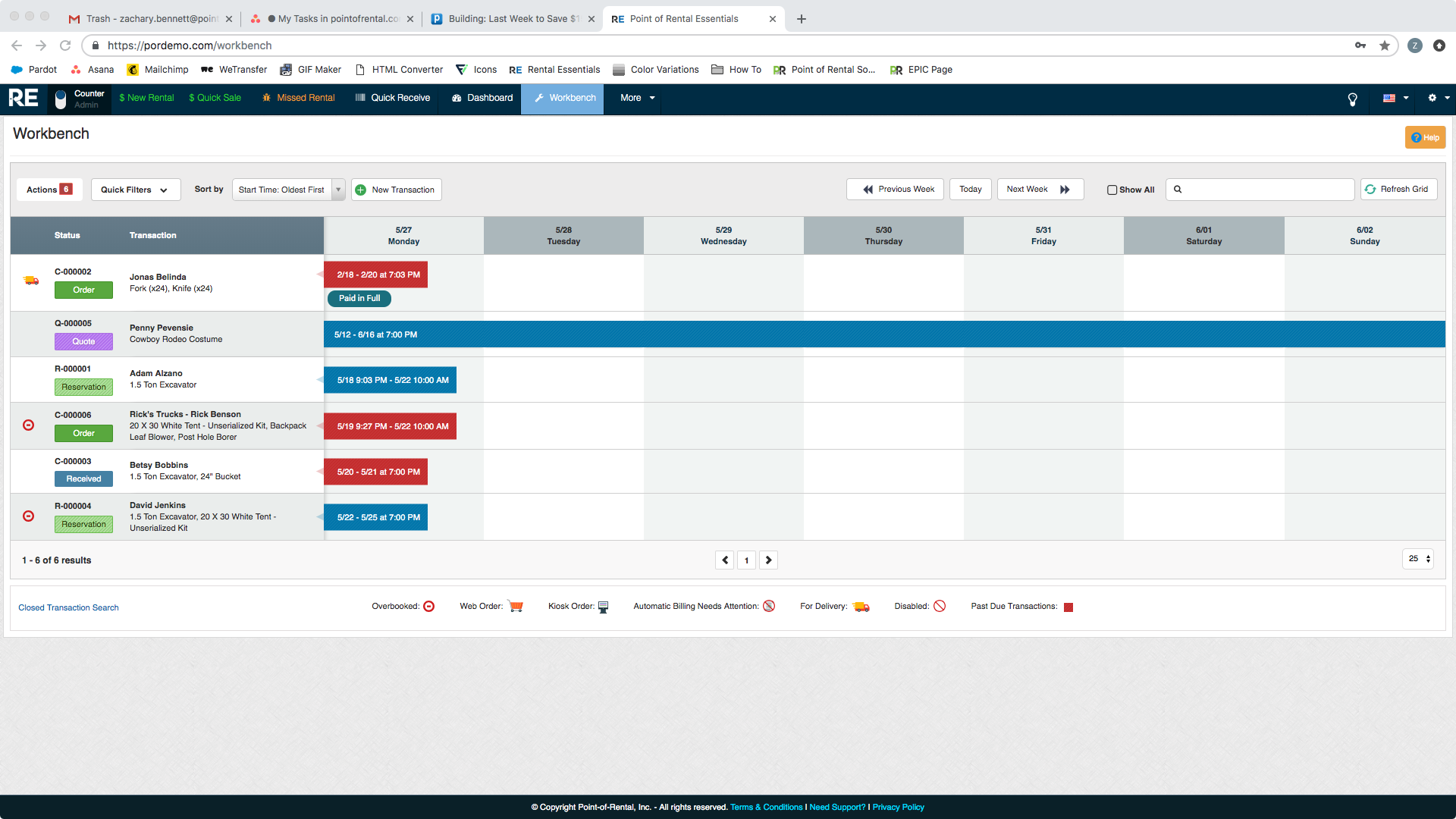Click the green plus icon for New Transaction
Screen dimensions: 1456x819
click(360, 190)
